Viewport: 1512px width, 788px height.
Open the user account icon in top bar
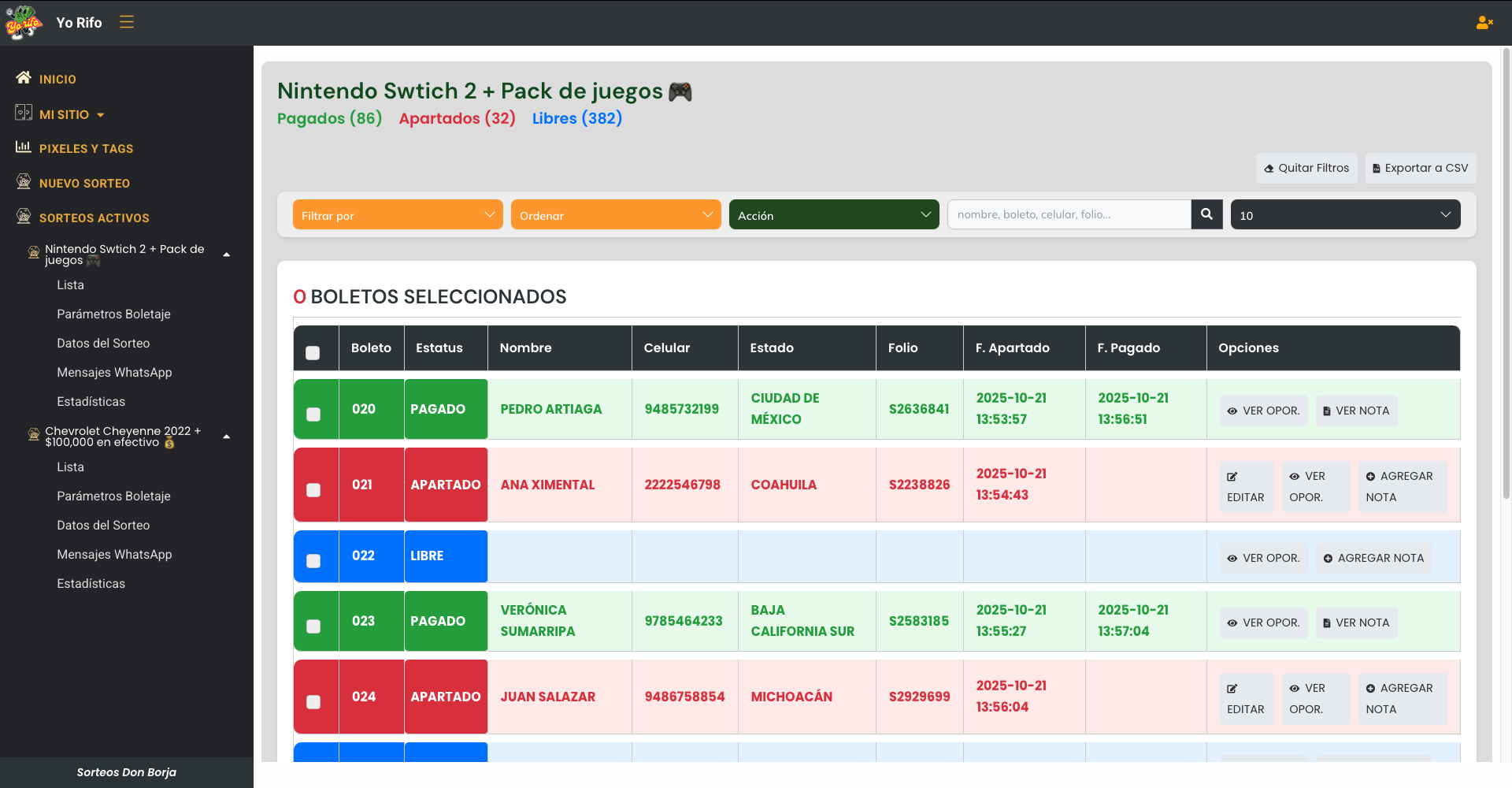pyautogui.click(x=1484, y=23)
